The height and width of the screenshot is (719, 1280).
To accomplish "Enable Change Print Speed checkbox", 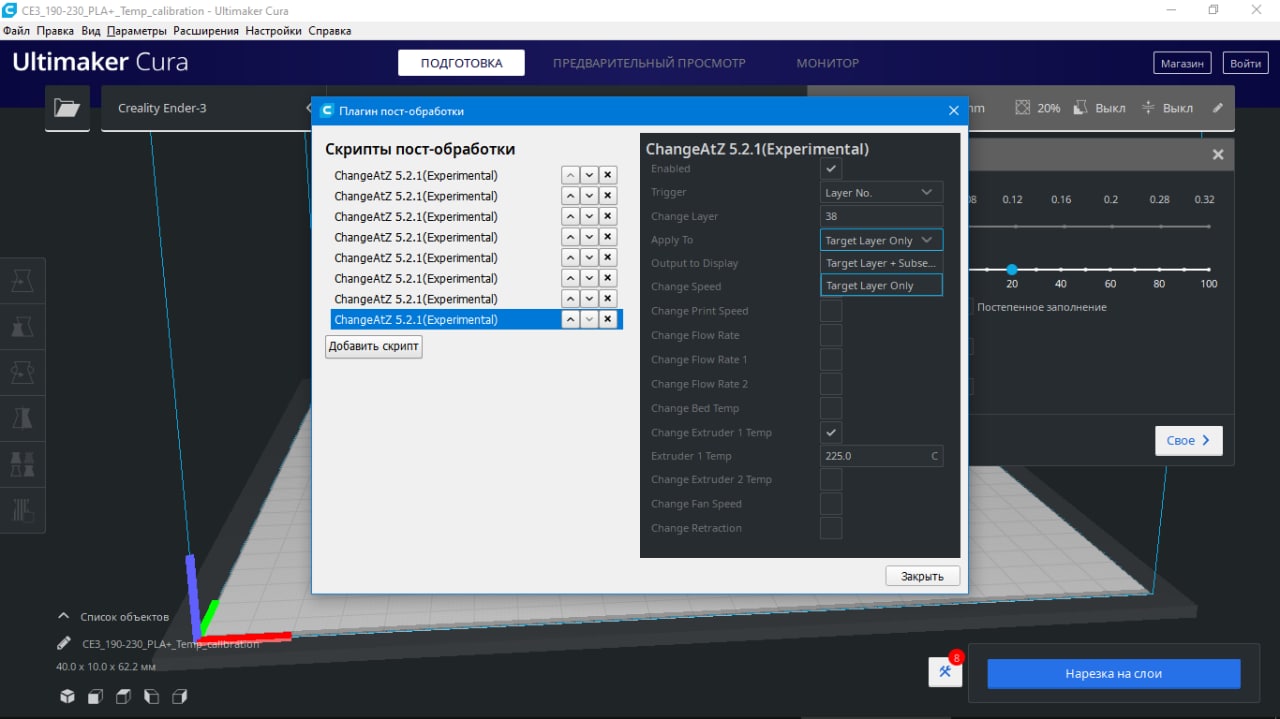I will pos(831,311).
